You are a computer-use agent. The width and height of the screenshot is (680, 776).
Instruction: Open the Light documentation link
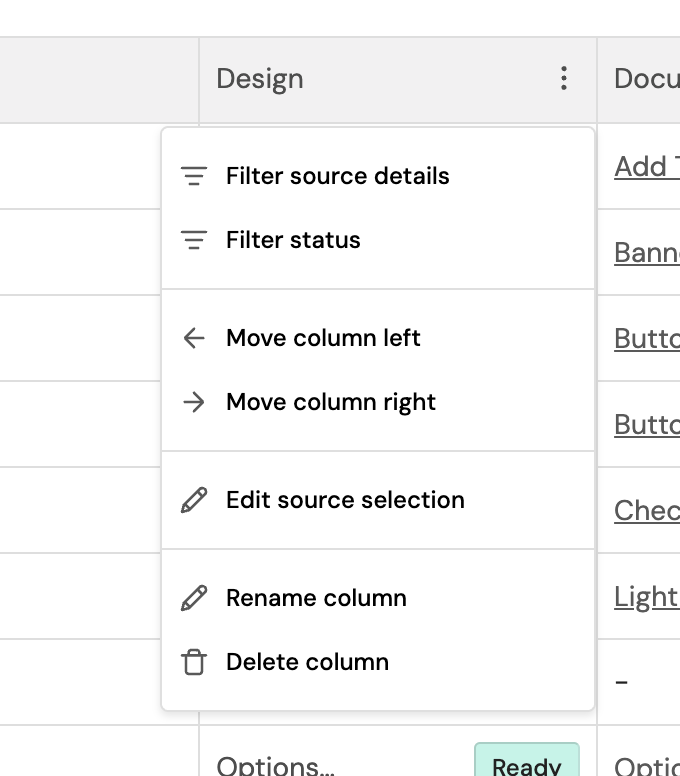pyautogui.click(x=646, y=597)
